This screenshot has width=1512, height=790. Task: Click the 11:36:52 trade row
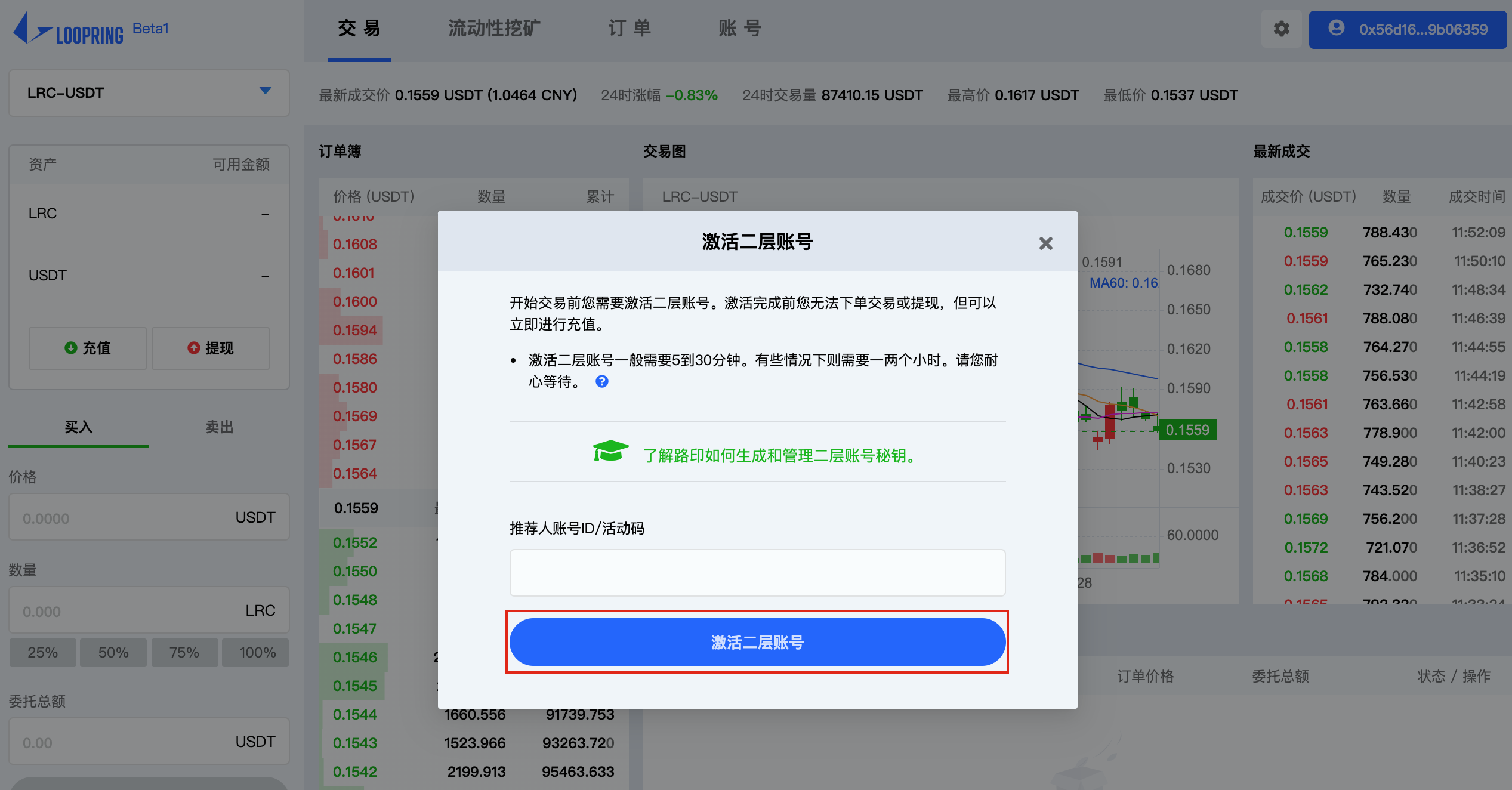(x=1382, y=547)
